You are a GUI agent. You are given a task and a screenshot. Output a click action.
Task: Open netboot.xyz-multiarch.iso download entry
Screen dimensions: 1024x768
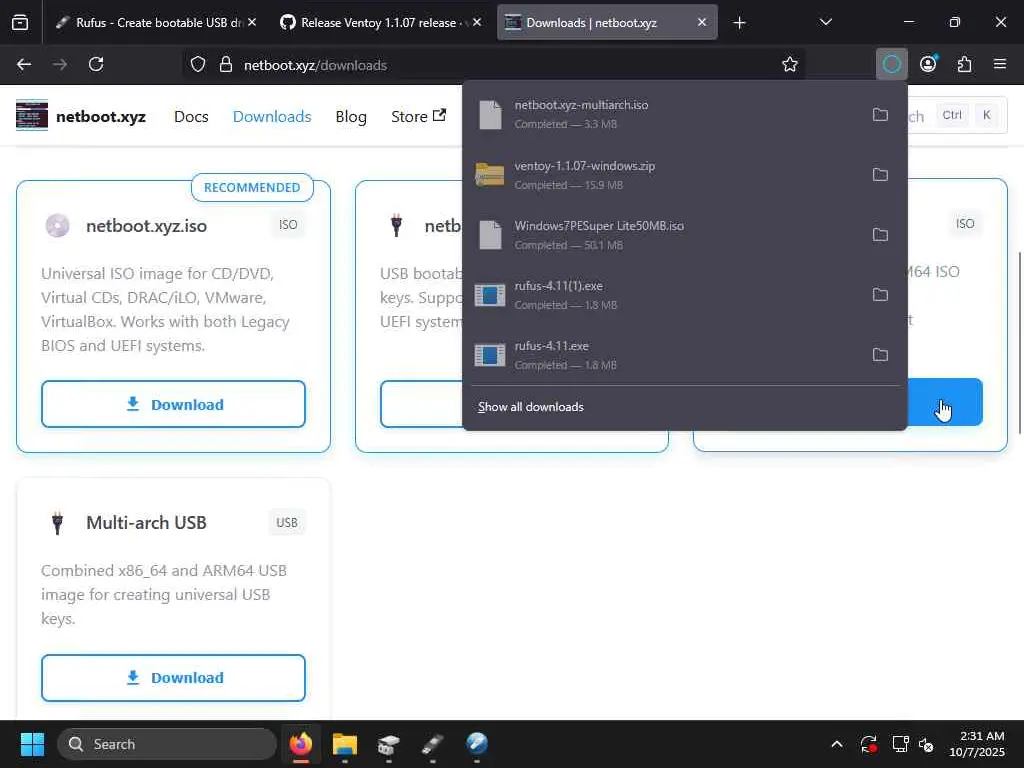pyautogui.click(x=666, y=114)
